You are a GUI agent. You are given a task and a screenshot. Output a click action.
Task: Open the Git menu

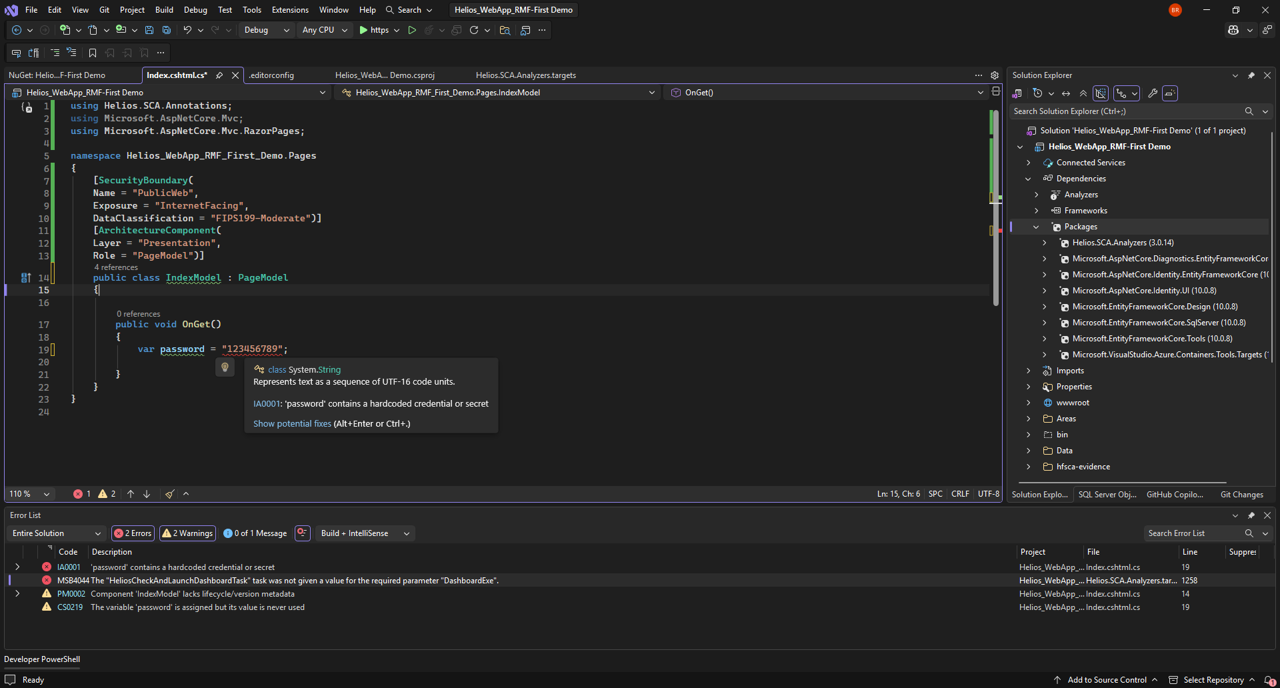(104, 10)
